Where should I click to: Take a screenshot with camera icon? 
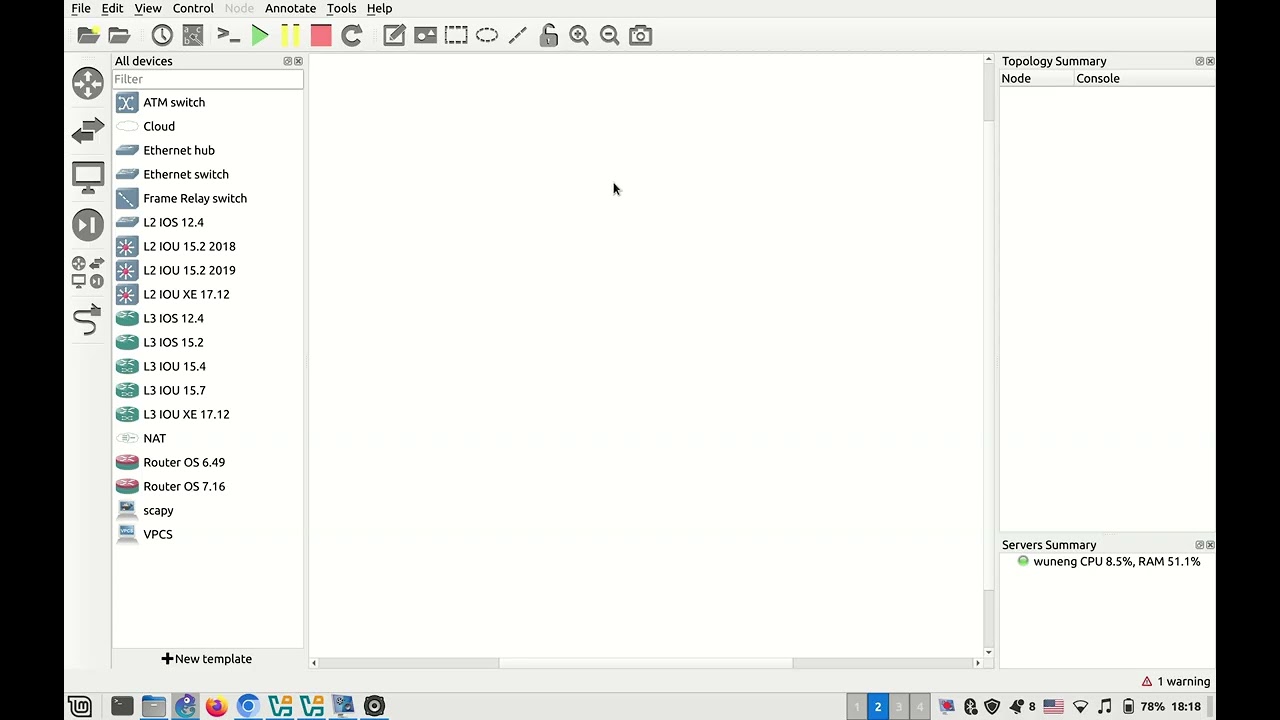click(x=641, y=35)
